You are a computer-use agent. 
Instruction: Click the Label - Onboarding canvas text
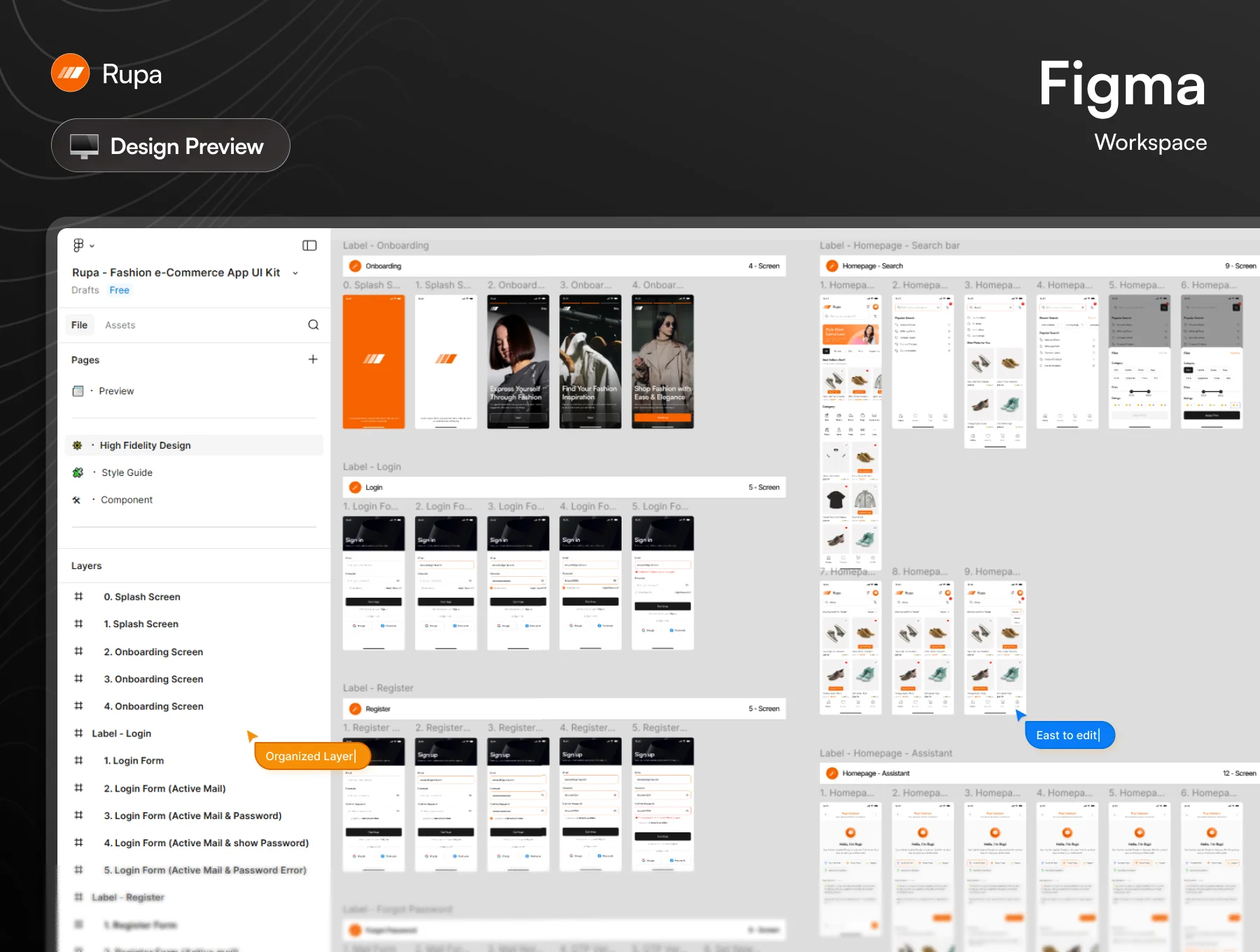[386, 246]
